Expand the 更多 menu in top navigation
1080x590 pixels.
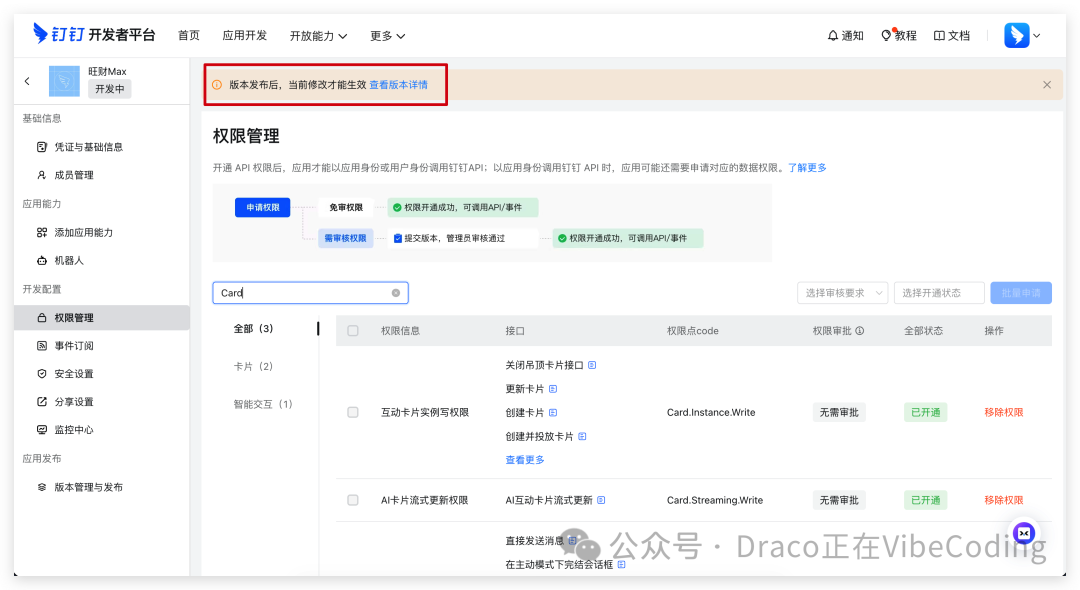click(x=385, y=35)
